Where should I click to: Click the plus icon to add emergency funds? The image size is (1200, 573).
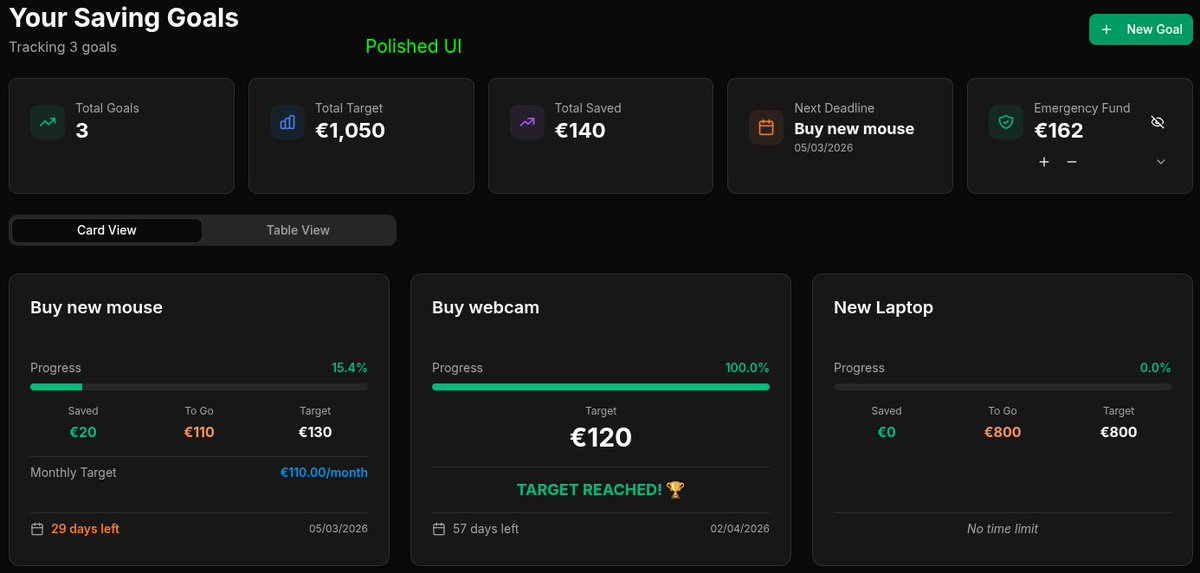[1044, 162]
